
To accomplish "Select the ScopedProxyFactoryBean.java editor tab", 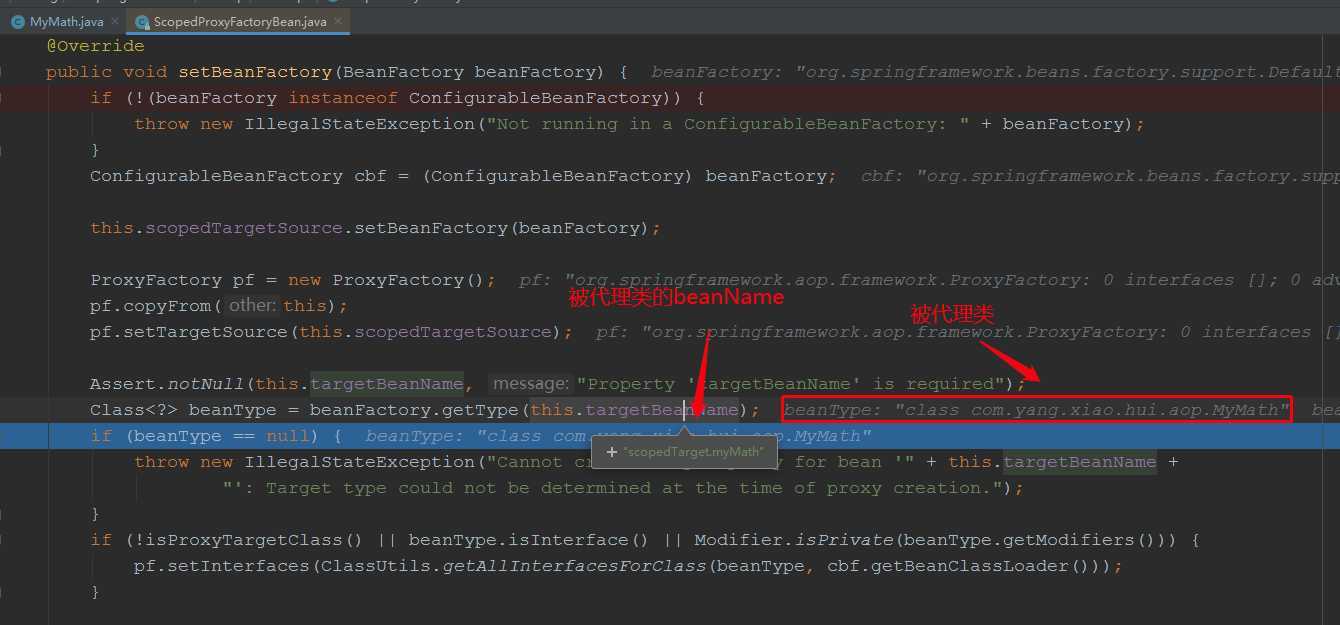I will tap(238, 21).
